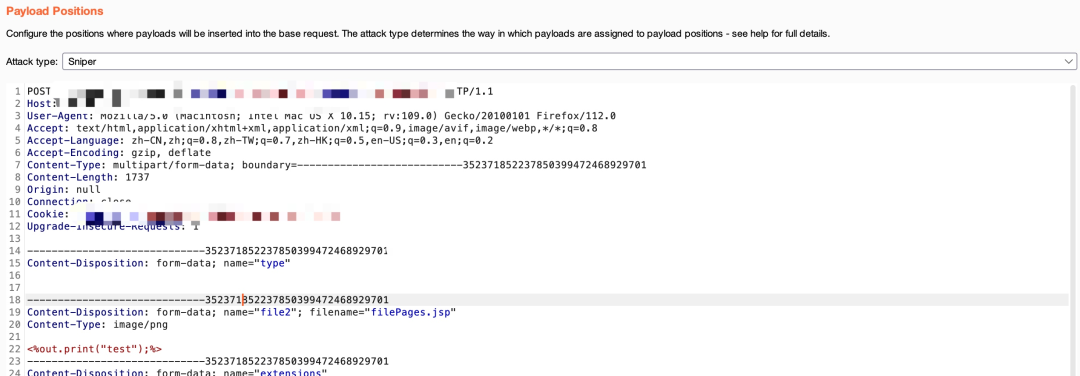
Task: Click the Accept header value
Action: [334, 128]
